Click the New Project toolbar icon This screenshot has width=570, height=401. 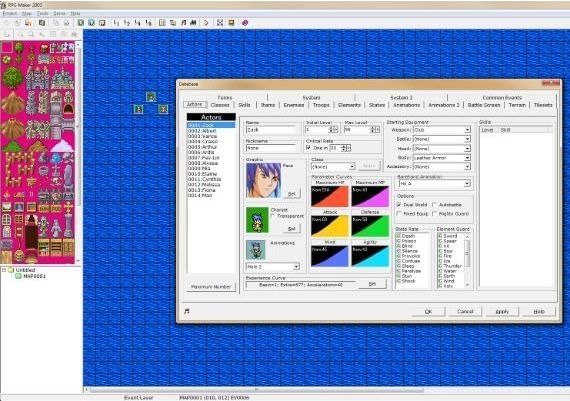(x=7, y=23)
